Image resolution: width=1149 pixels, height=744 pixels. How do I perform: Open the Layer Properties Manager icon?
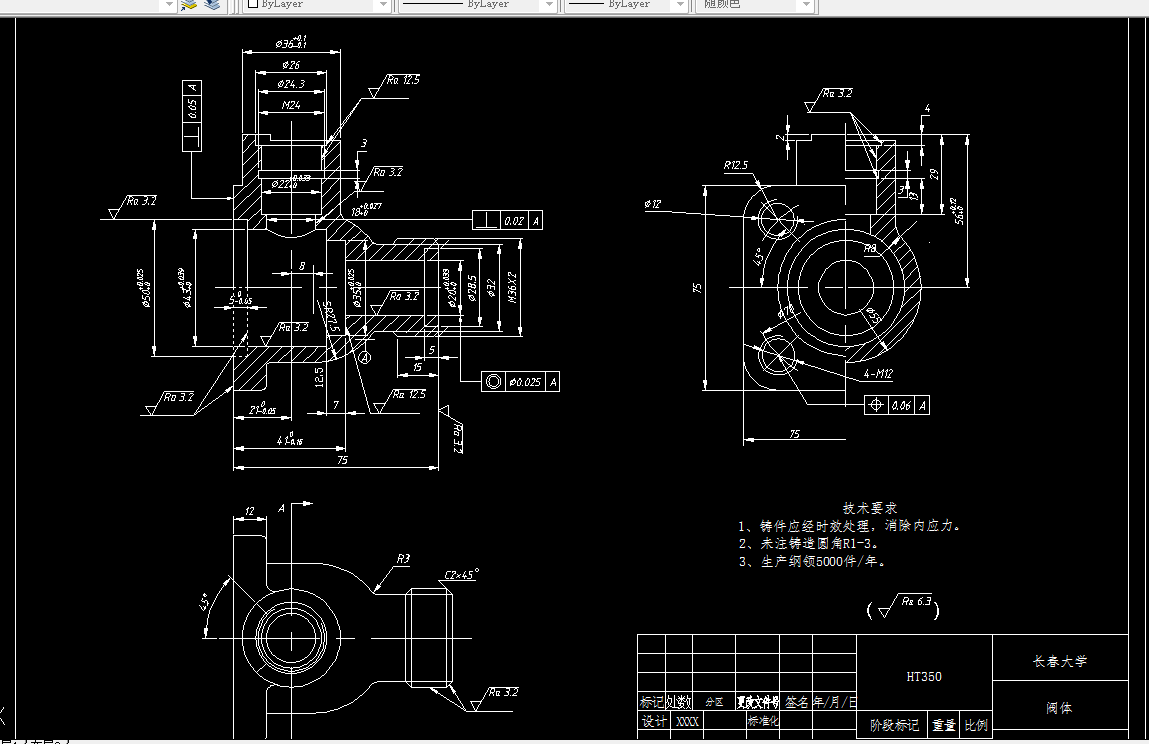[187, 6]
